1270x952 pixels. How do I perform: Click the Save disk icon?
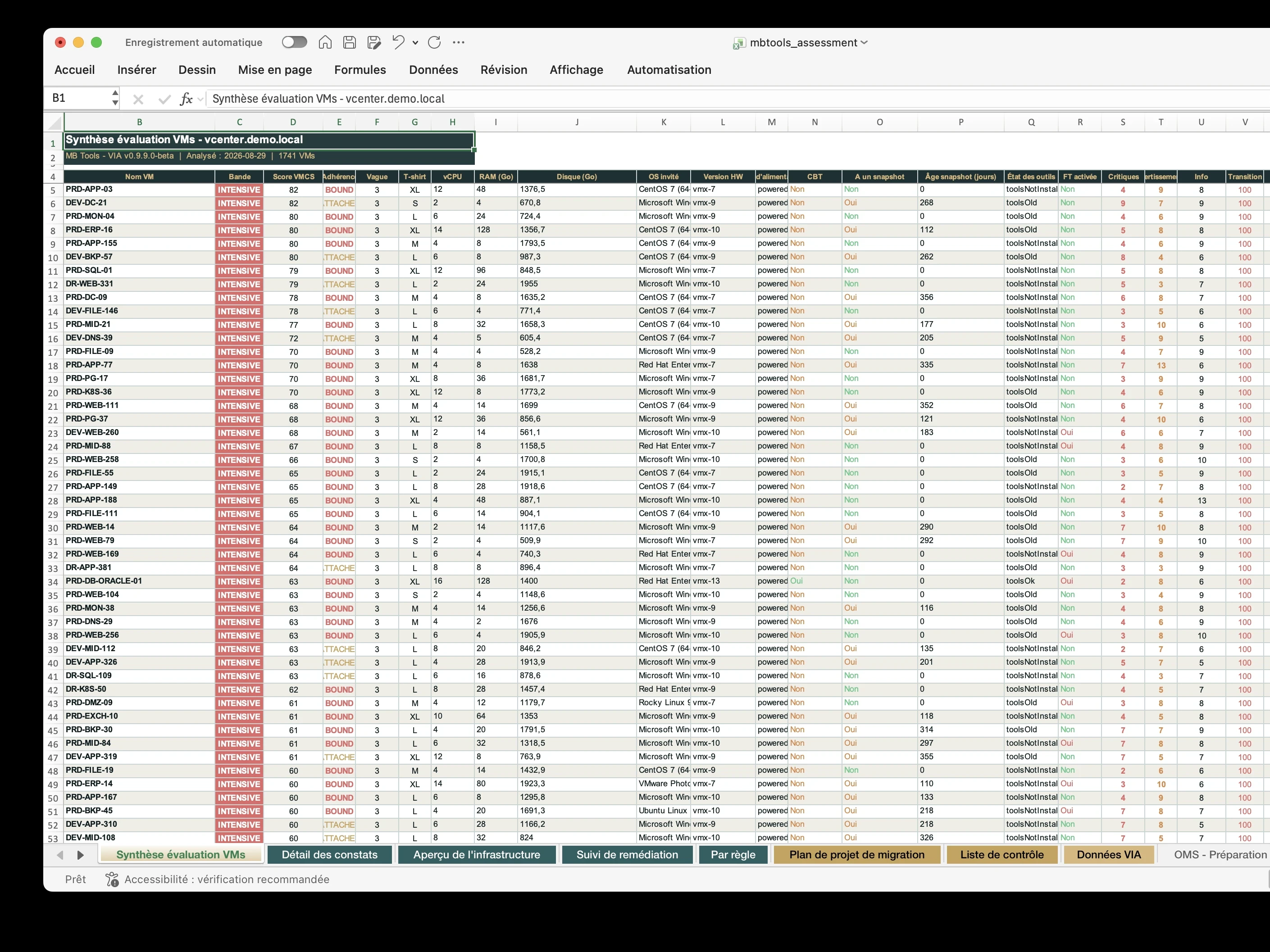tap(349, 42)
